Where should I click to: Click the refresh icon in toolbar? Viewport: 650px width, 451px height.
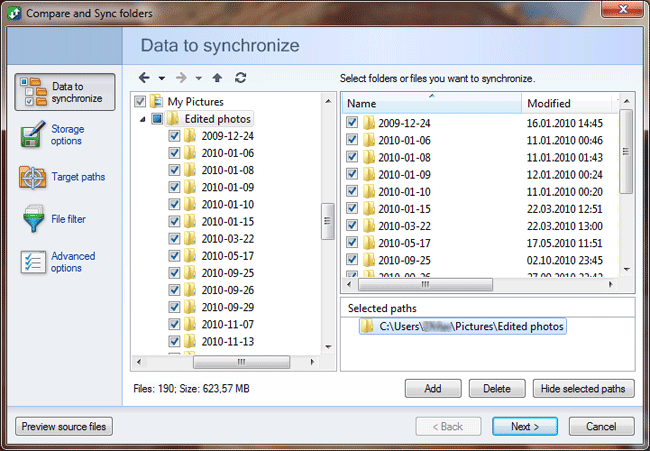240,77
